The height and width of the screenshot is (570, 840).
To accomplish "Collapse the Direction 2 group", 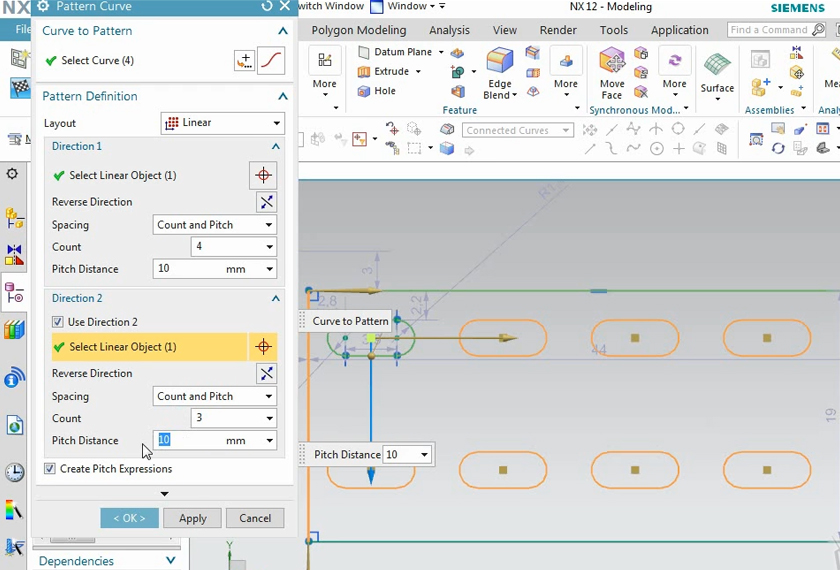I will pyautogui.click(x=276, y=299).
